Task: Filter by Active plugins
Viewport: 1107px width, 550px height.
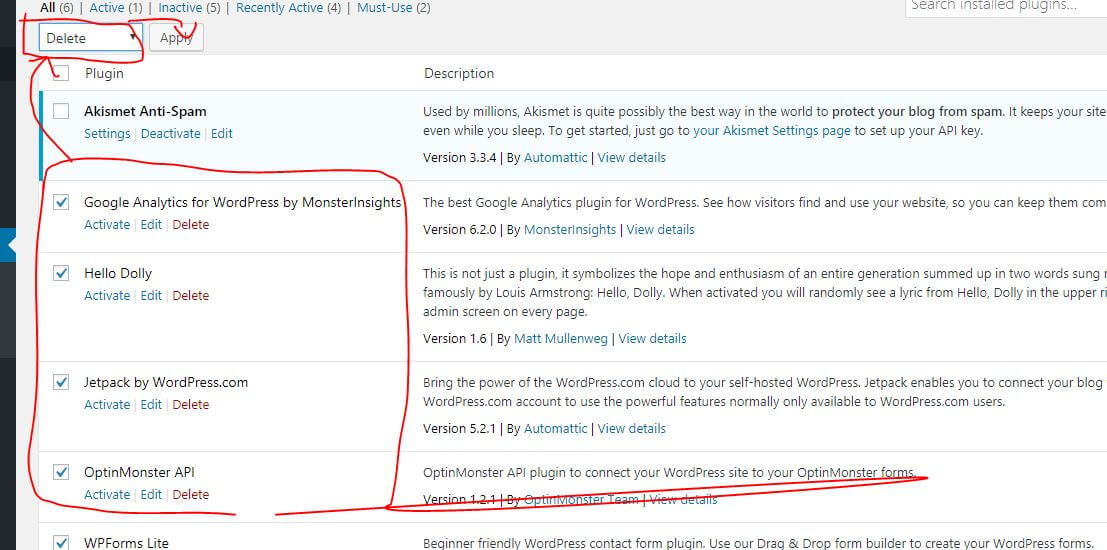Action: (x=116, y=8)
